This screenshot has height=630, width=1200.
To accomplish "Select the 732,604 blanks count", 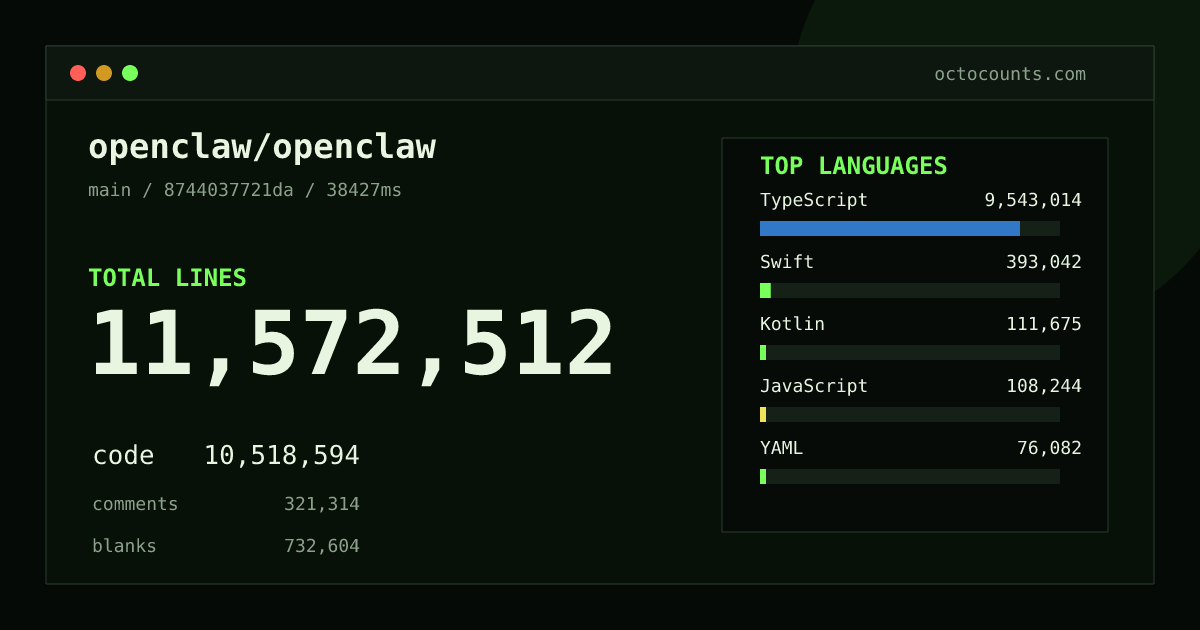I will [322, 546].
